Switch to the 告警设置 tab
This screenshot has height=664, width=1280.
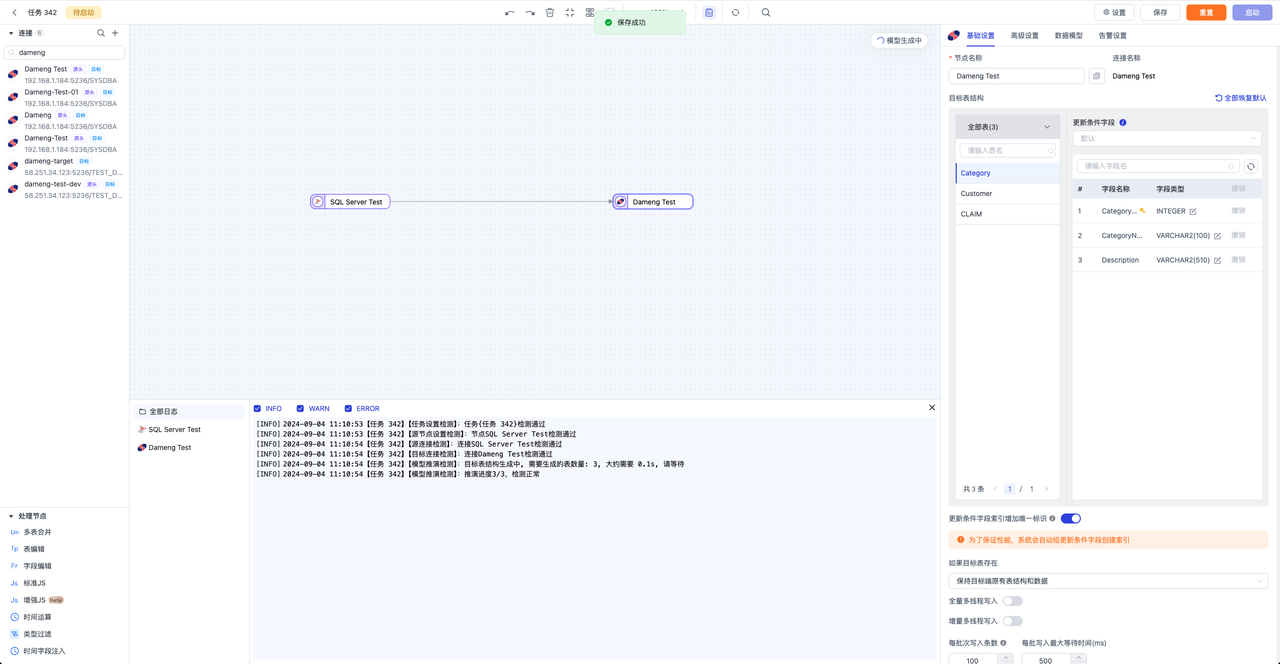pos(1112,36)
